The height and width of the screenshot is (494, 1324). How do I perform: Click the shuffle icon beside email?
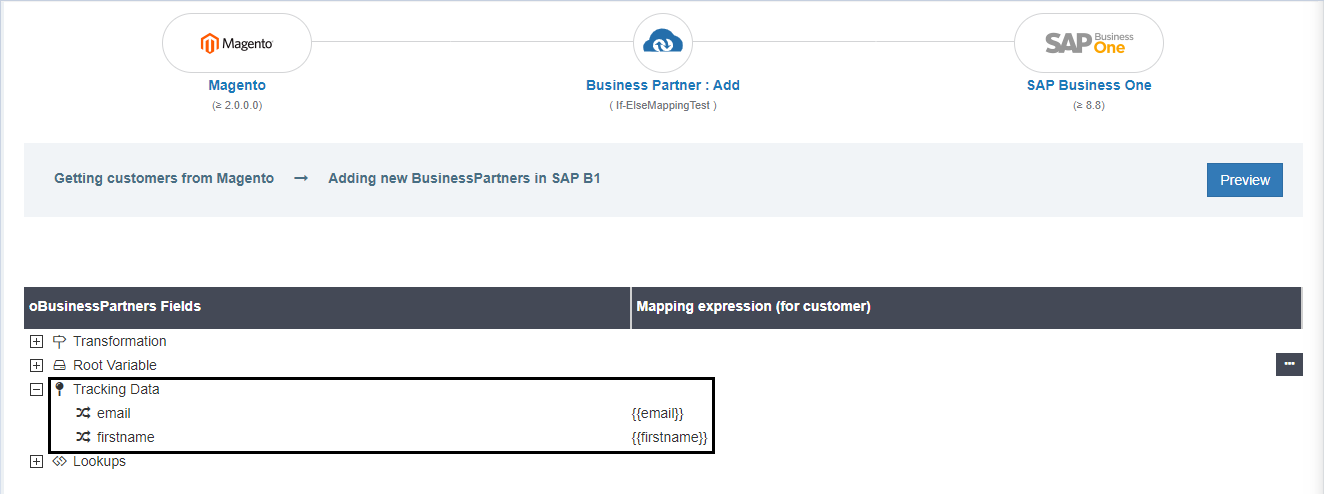[x=83, y=413]
